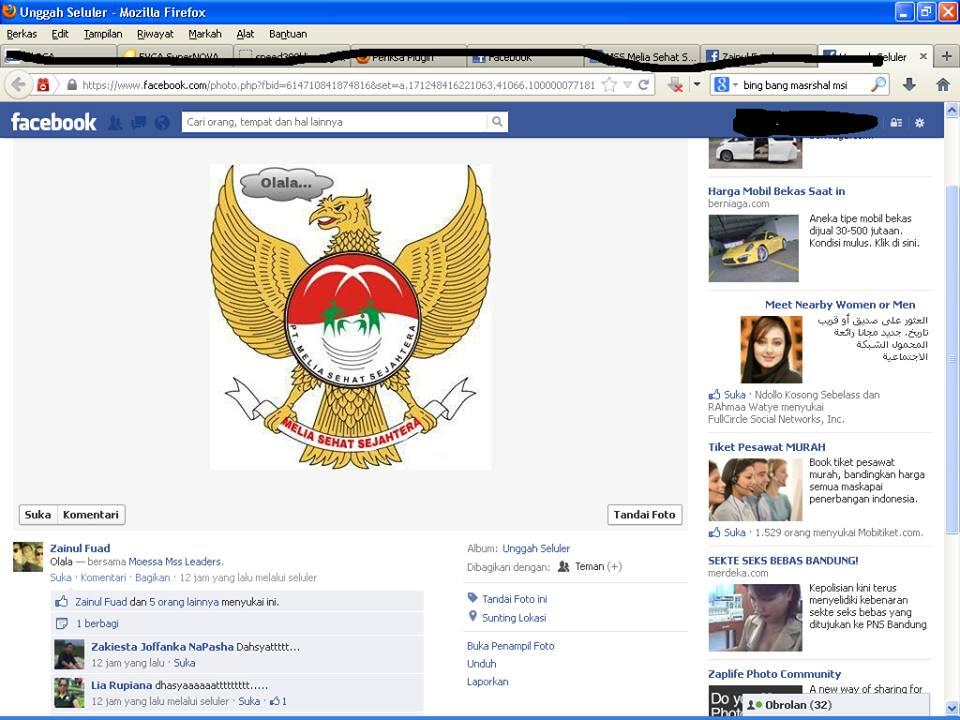Open the Tampilan menu

[103, 34]
